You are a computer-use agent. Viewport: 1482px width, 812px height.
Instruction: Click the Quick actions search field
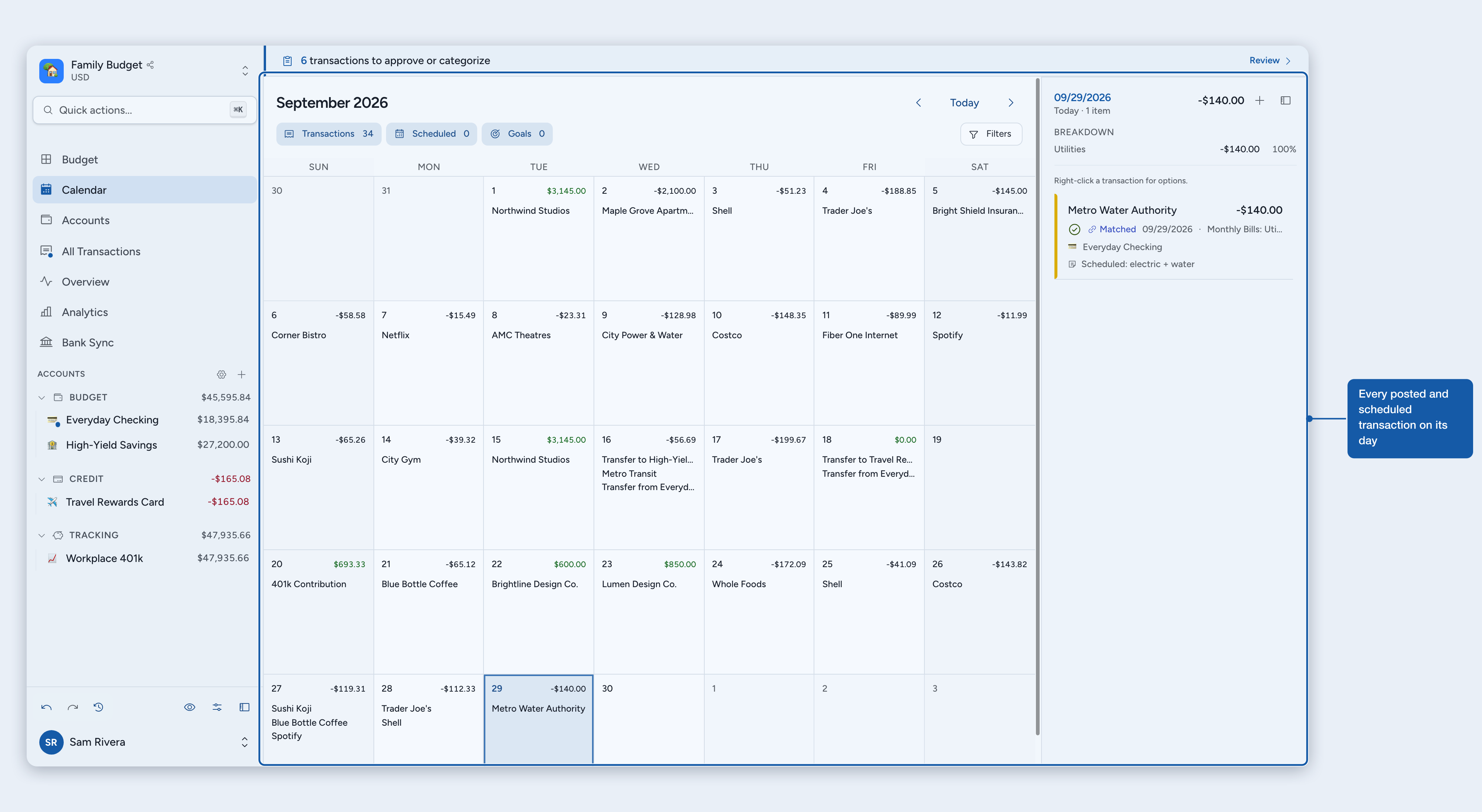(144, 110)
